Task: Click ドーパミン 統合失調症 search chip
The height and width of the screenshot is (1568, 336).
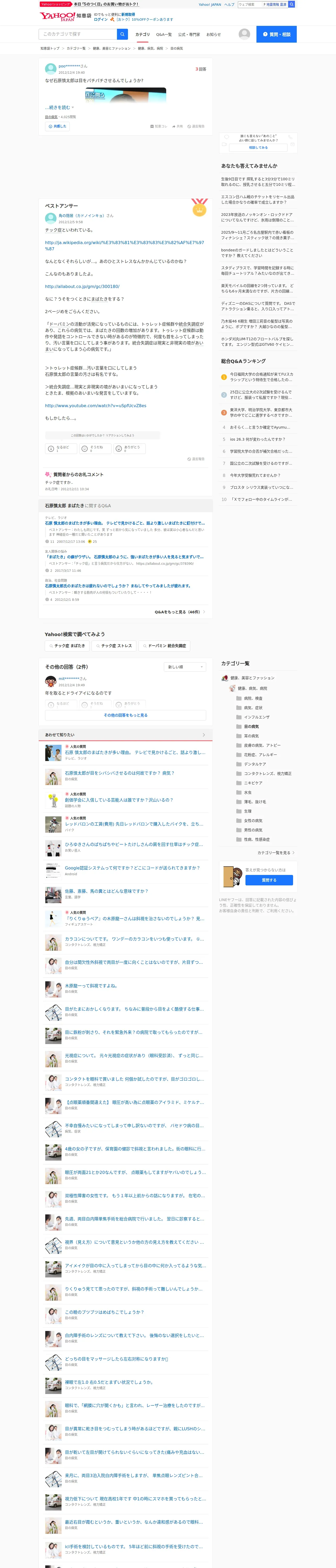Action: click(x=164, y=646)
